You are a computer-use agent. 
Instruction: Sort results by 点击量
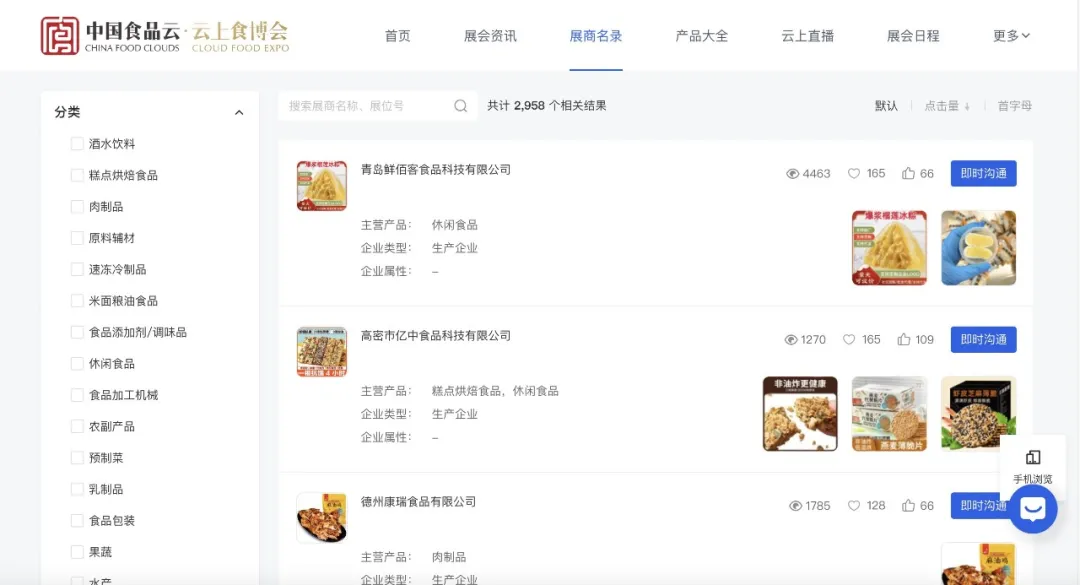[946, 106]
